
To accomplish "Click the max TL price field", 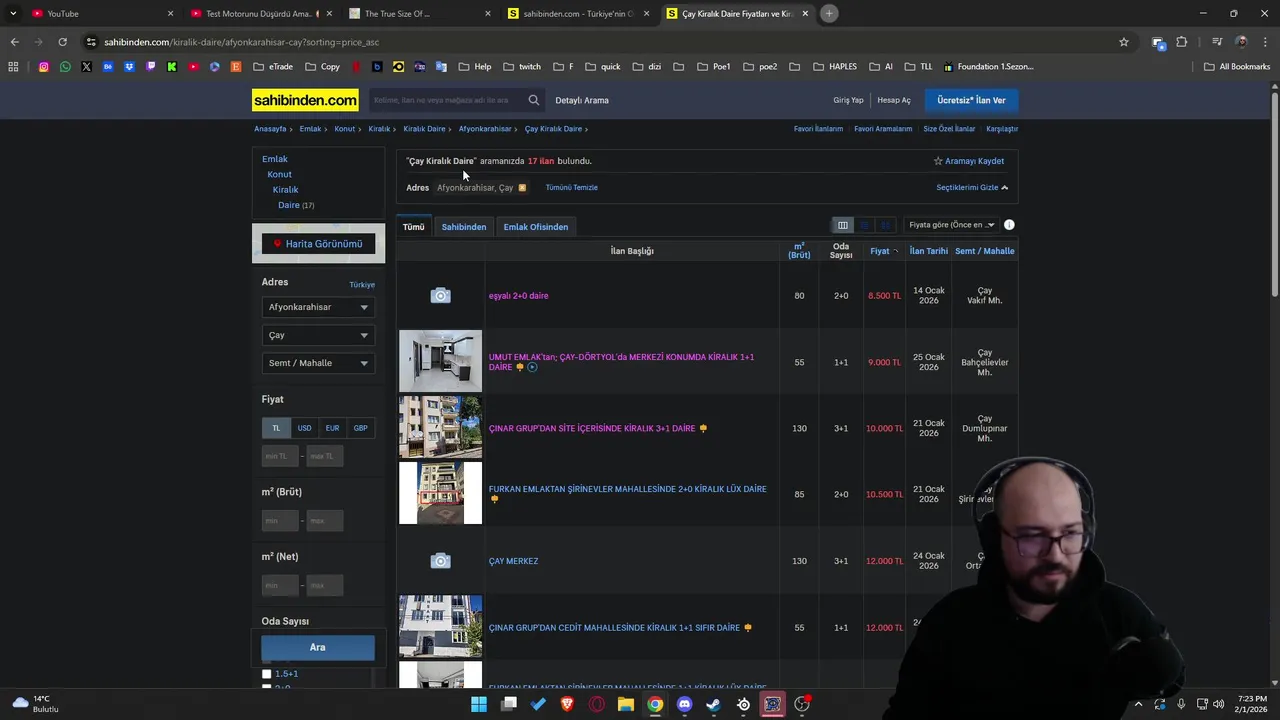I will coord(324,456).
